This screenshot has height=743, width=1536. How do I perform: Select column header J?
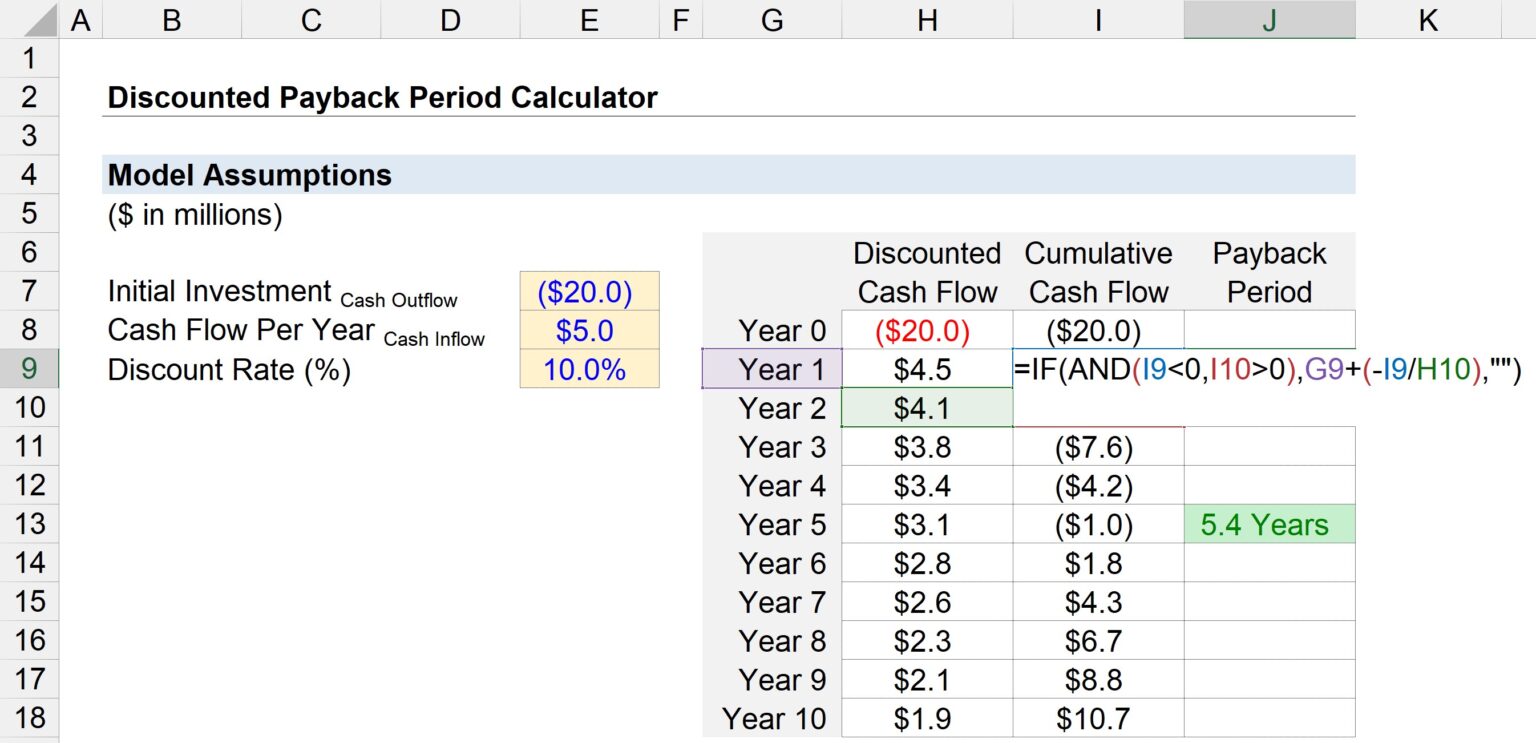click(1268, 20)
